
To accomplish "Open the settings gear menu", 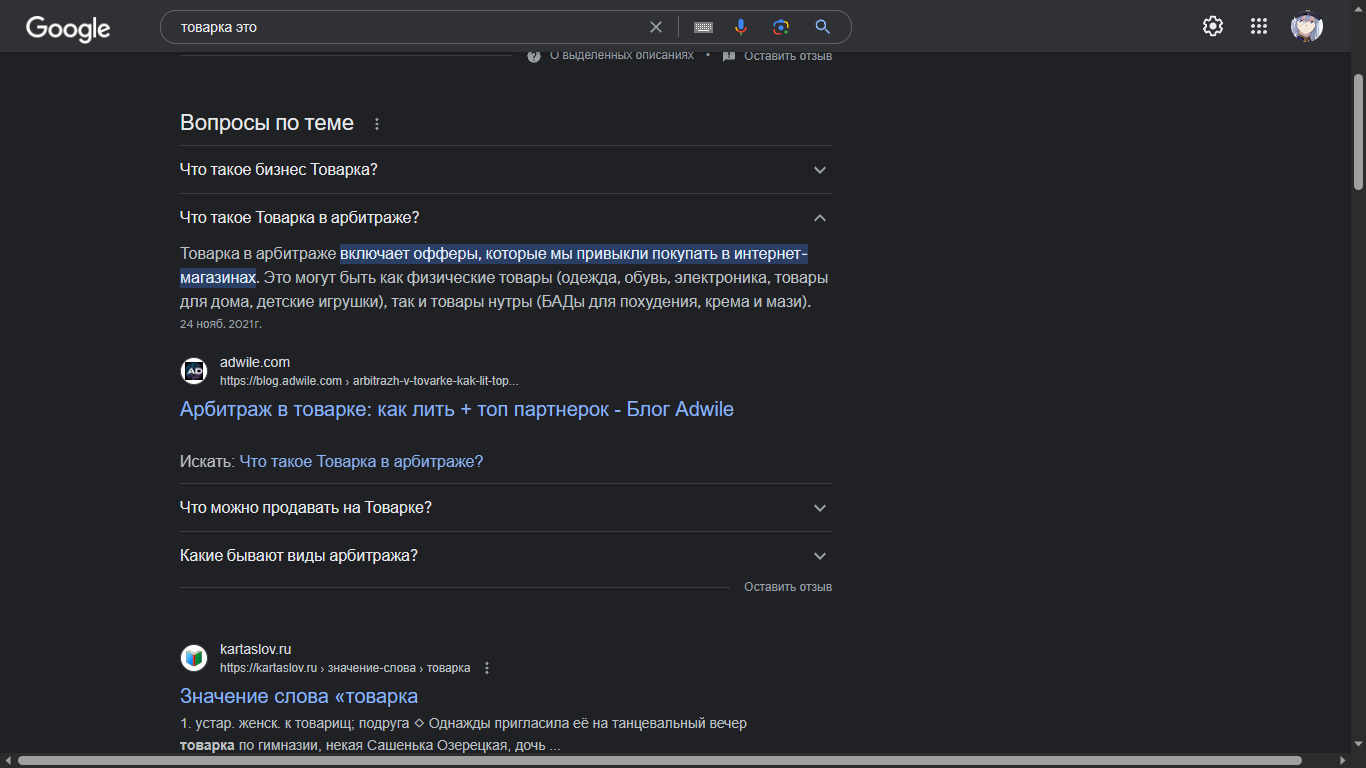I will click(1212, 27).
